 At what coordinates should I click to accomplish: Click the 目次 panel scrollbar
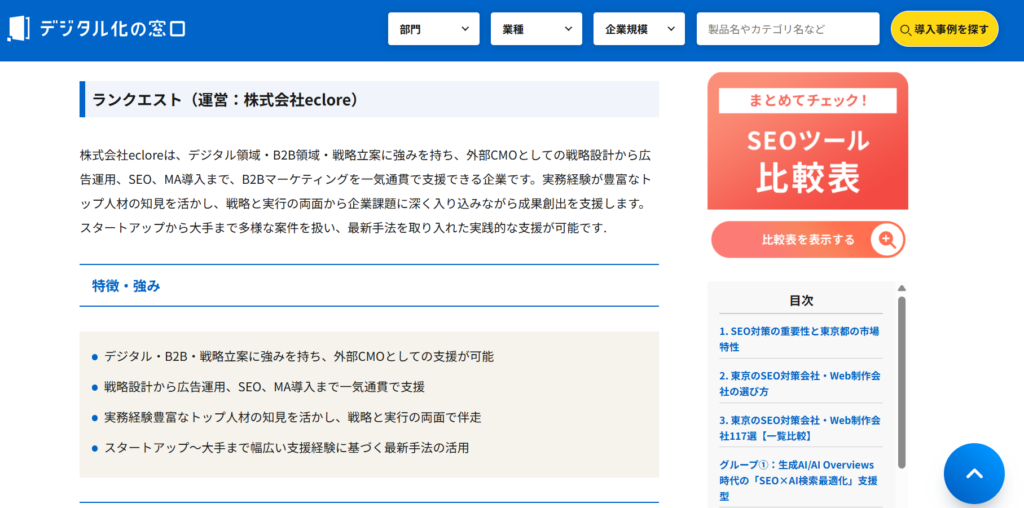click(x=901, y=380)
